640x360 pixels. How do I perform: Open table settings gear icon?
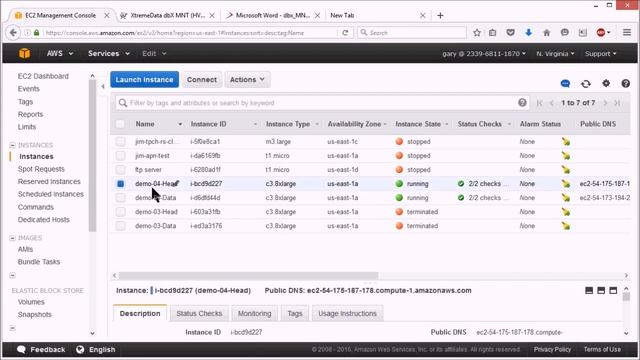pyautogui.click(x=606, y=83)
